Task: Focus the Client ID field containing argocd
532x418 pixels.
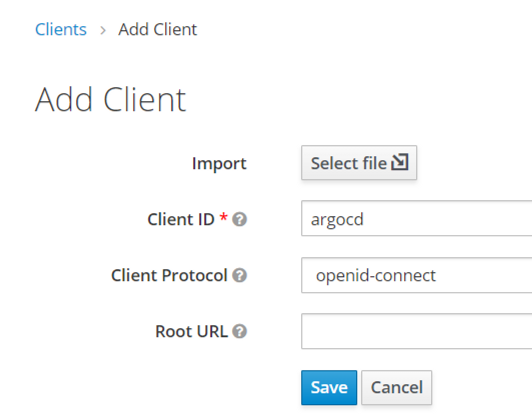Action: click(417, 219)
